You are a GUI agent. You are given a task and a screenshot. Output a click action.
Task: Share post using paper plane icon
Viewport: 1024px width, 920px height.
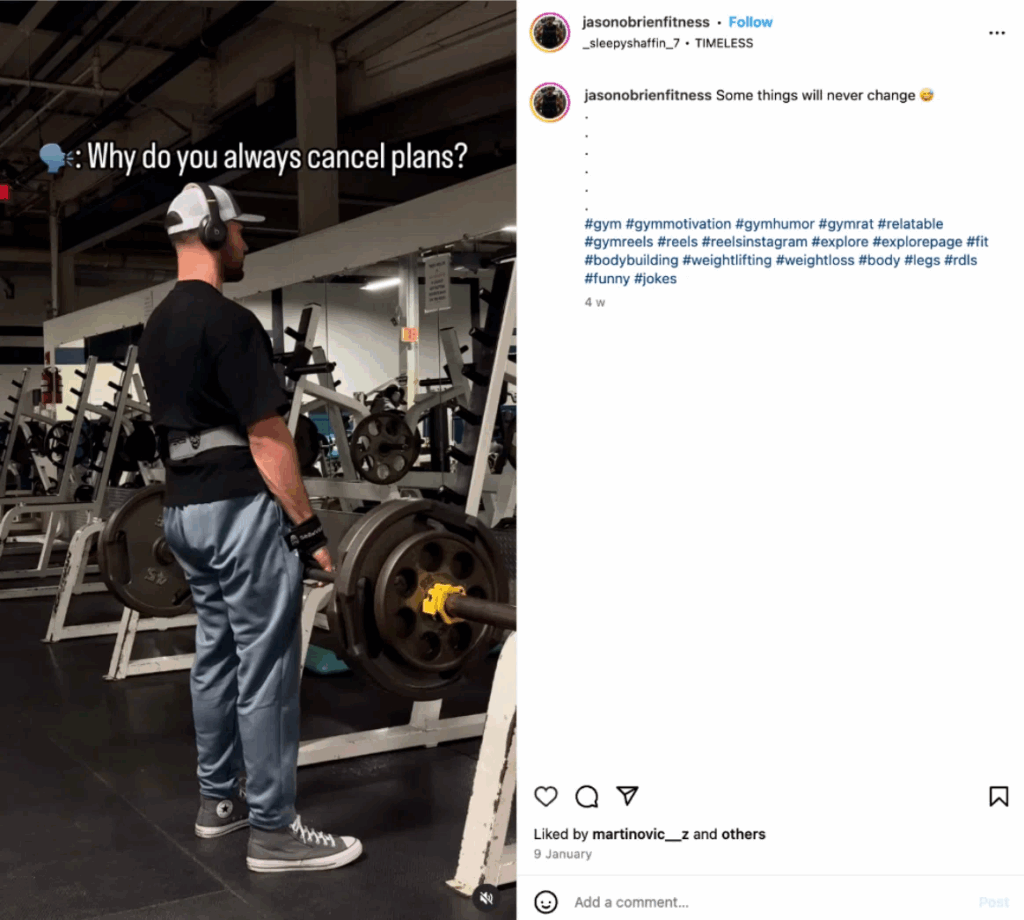click(x=627, y=795)
